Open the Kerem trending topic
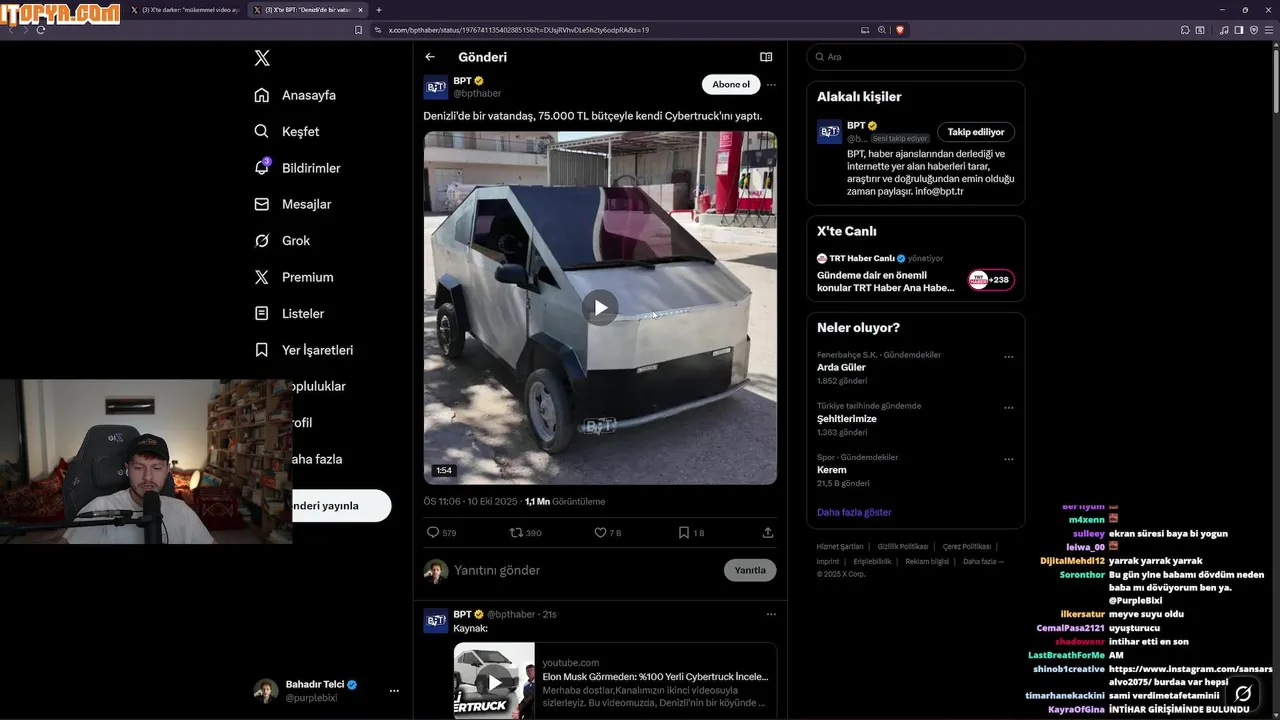1280x720 pixels. click(x=832, y=470)
